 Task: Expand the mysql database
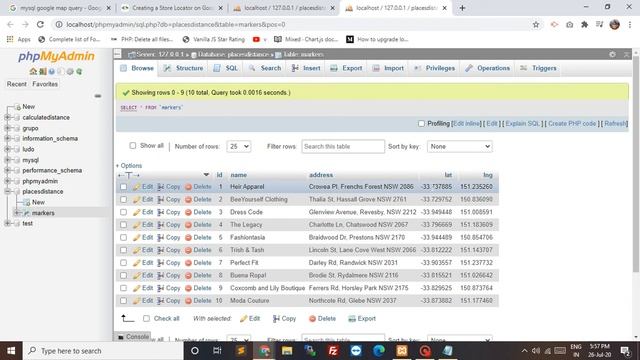7,160
